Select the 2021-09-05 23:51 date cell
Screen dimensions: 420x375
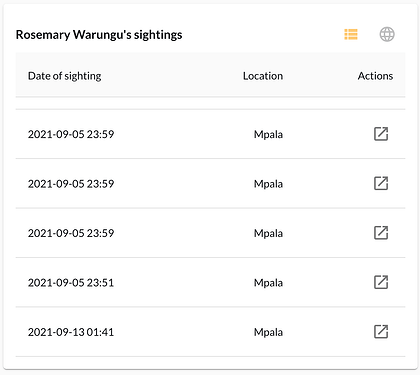[x=71, y=283]
